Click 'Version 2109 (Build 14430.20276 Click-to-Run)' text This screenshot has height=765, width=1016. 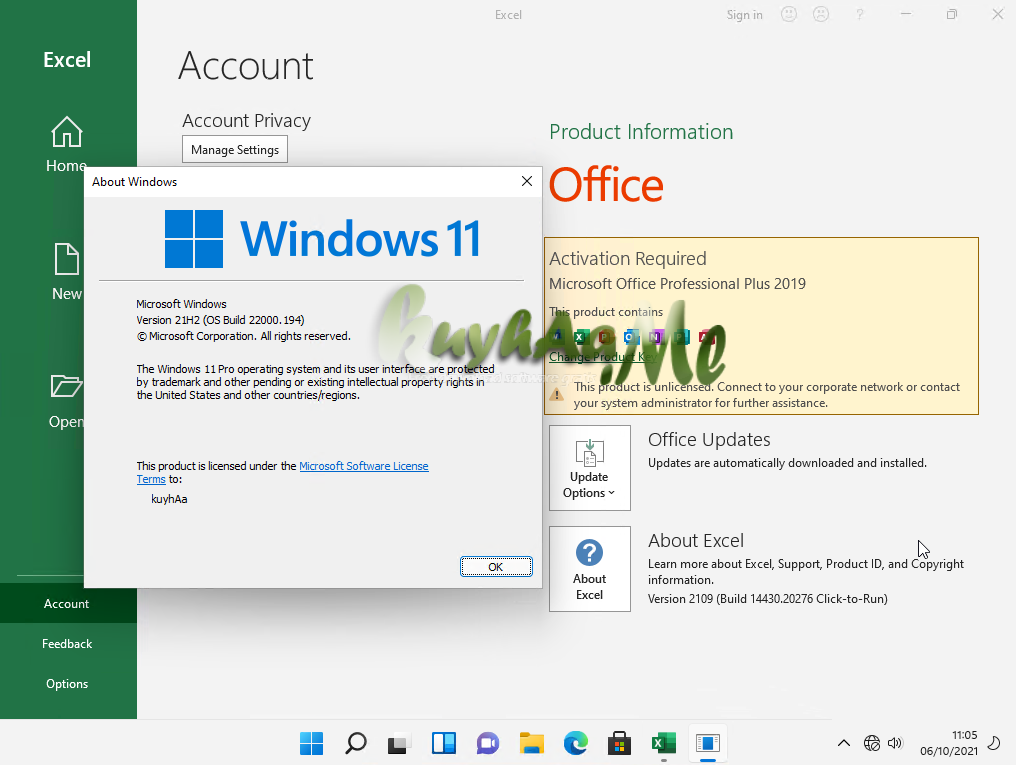(x=768, y=599)
